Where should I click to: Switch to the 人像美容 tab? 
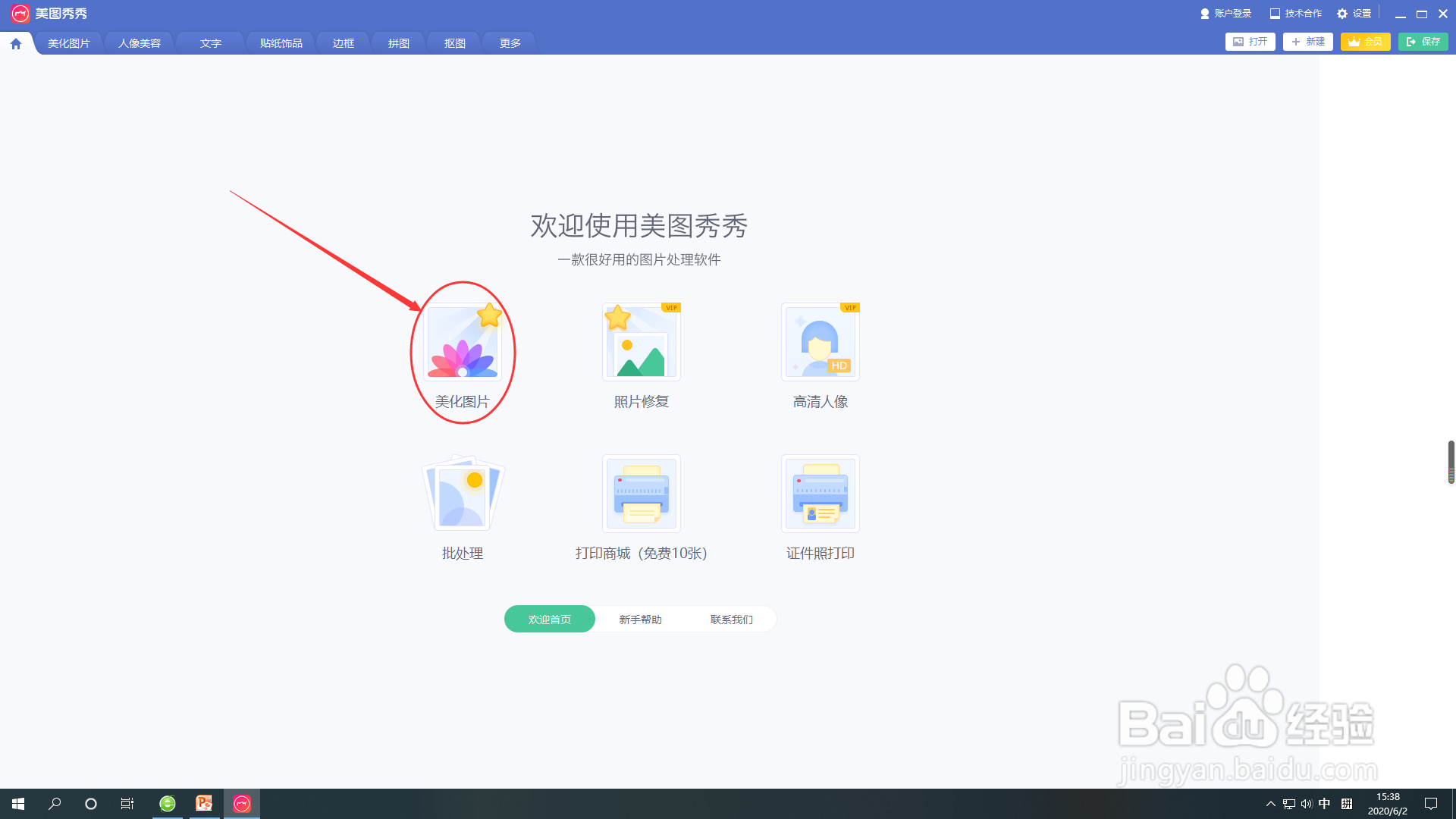tap(140, 43)
